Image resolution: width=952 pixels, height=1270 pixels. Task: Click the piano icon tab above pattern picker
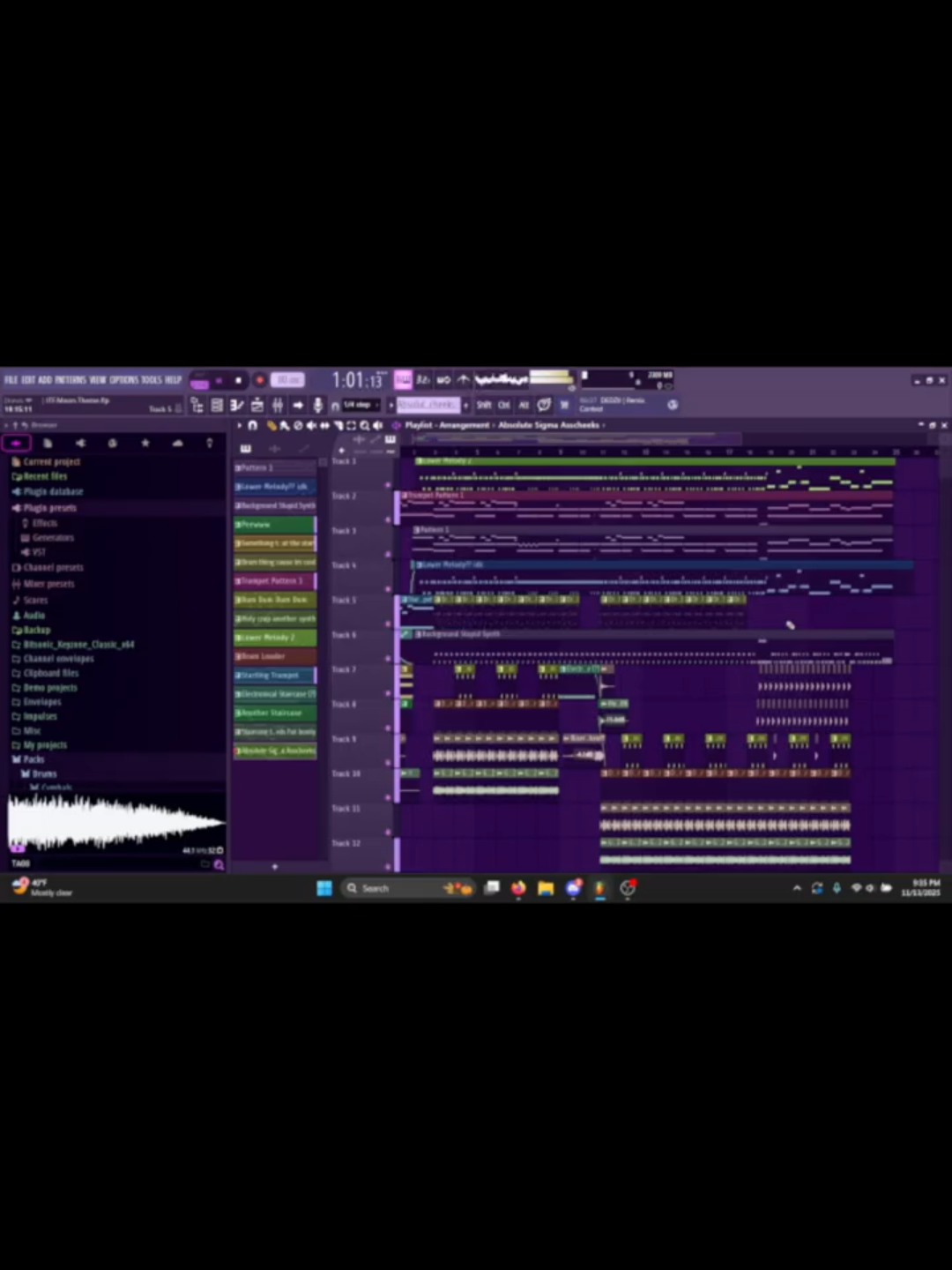(246, 449)
